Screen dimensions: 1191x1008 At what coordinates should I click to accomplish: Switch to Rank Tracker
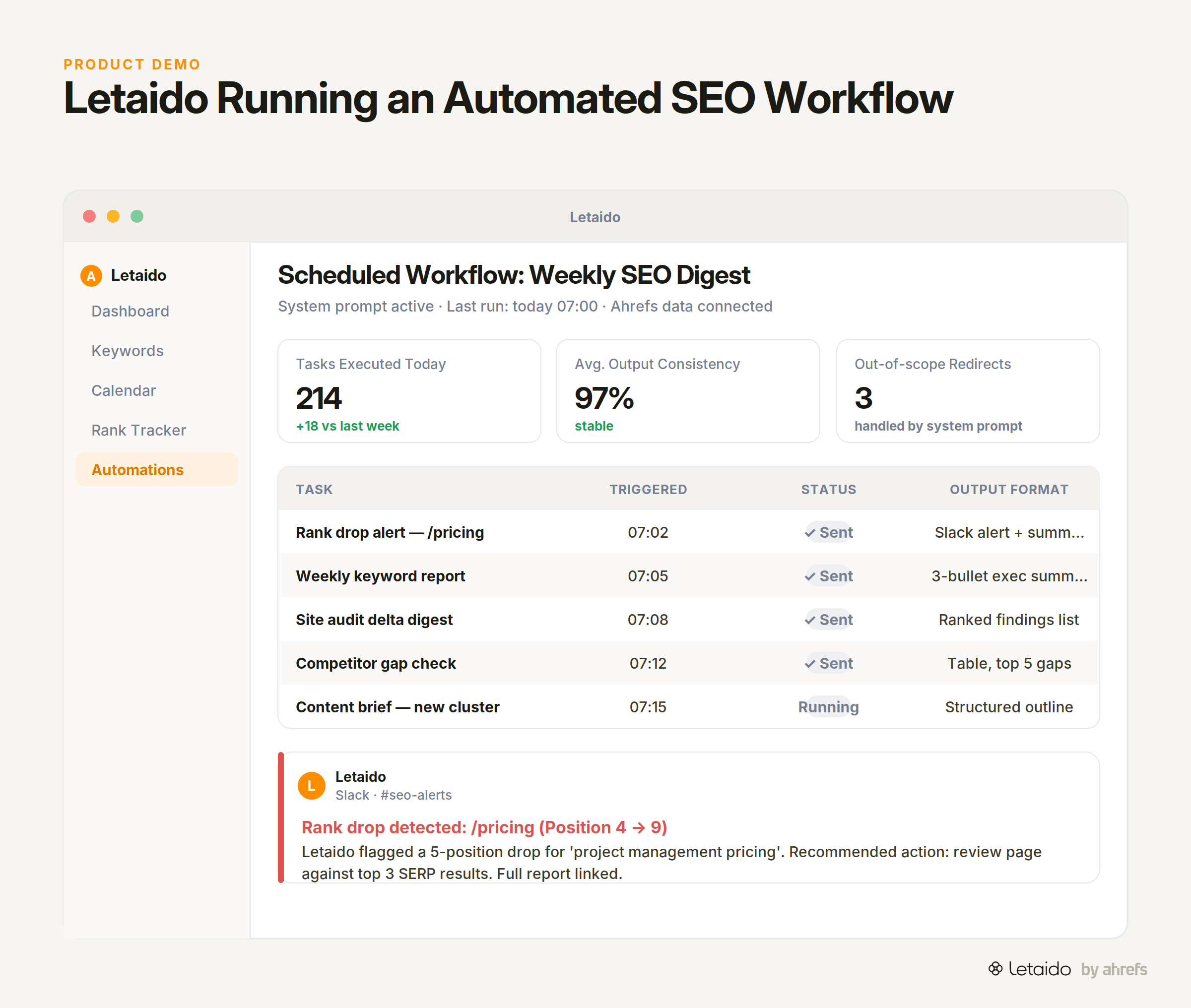[139, 430]
